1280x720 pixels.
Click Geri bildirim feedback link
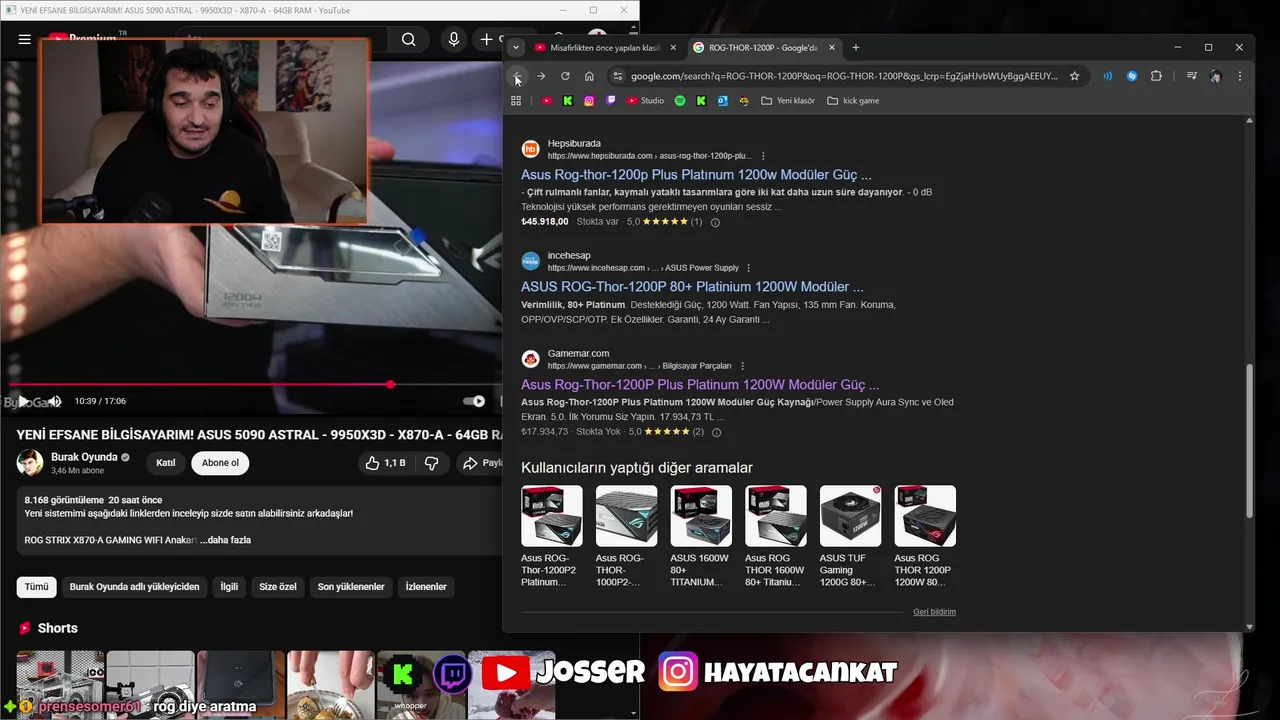[934, 612]
